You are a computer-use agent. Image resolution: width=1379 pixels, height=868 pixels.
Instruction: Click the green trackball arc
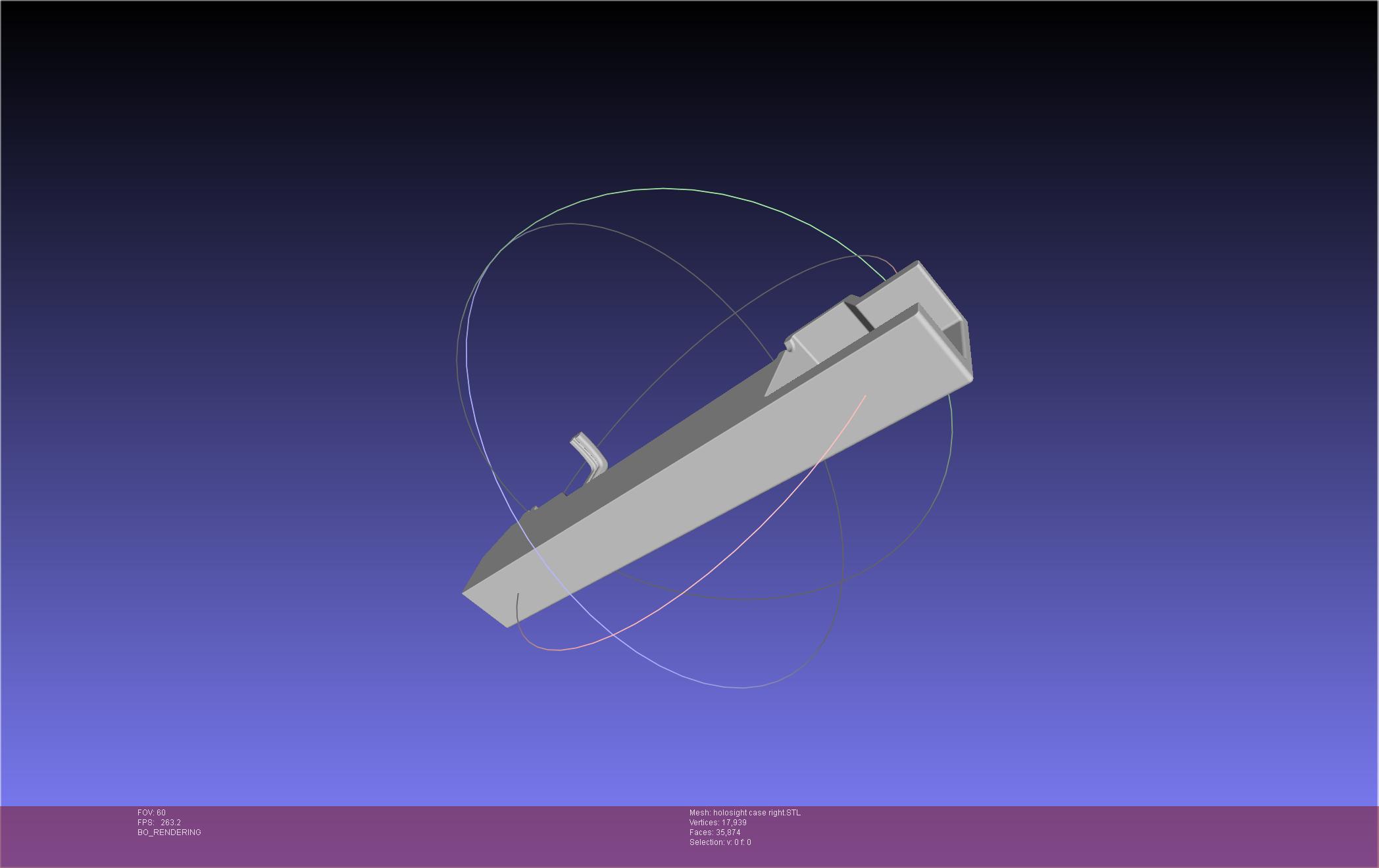(664, 189)
